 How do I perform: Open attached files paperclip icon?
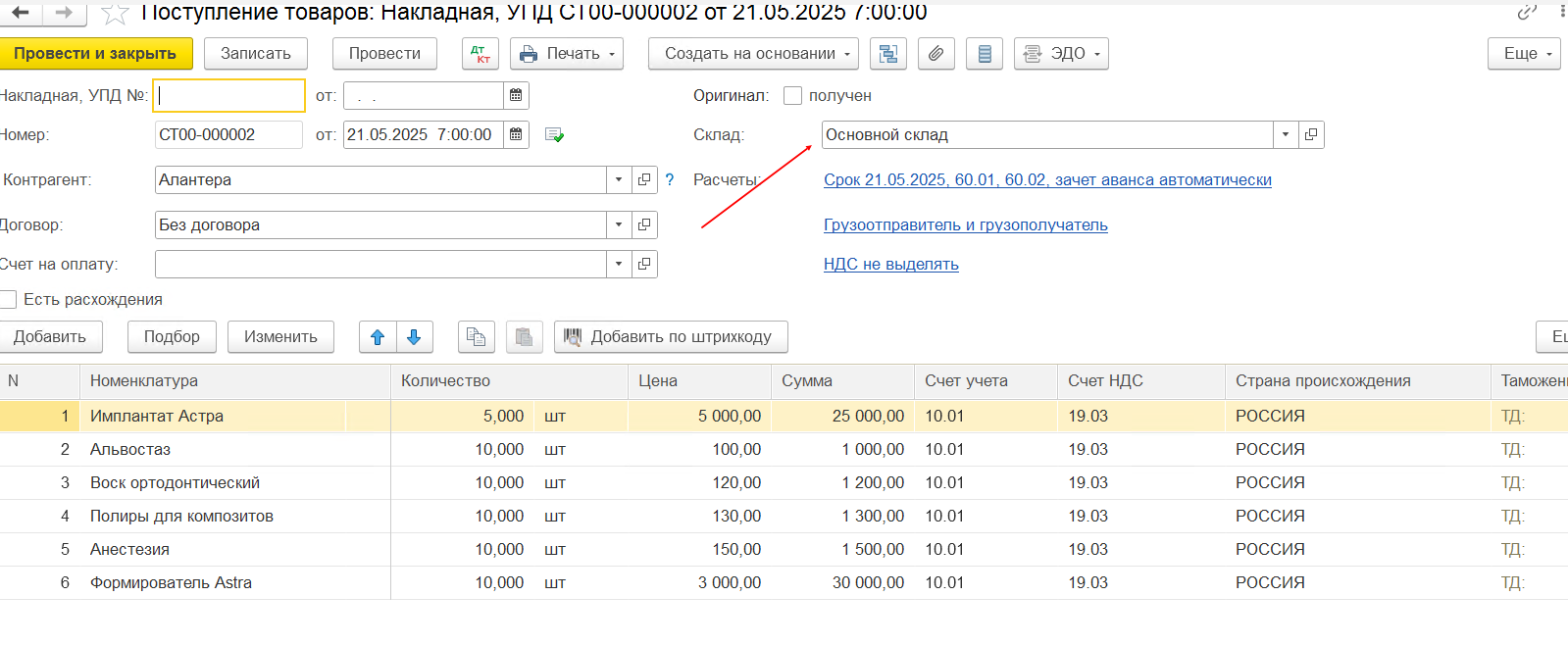(x=936, y=54)
